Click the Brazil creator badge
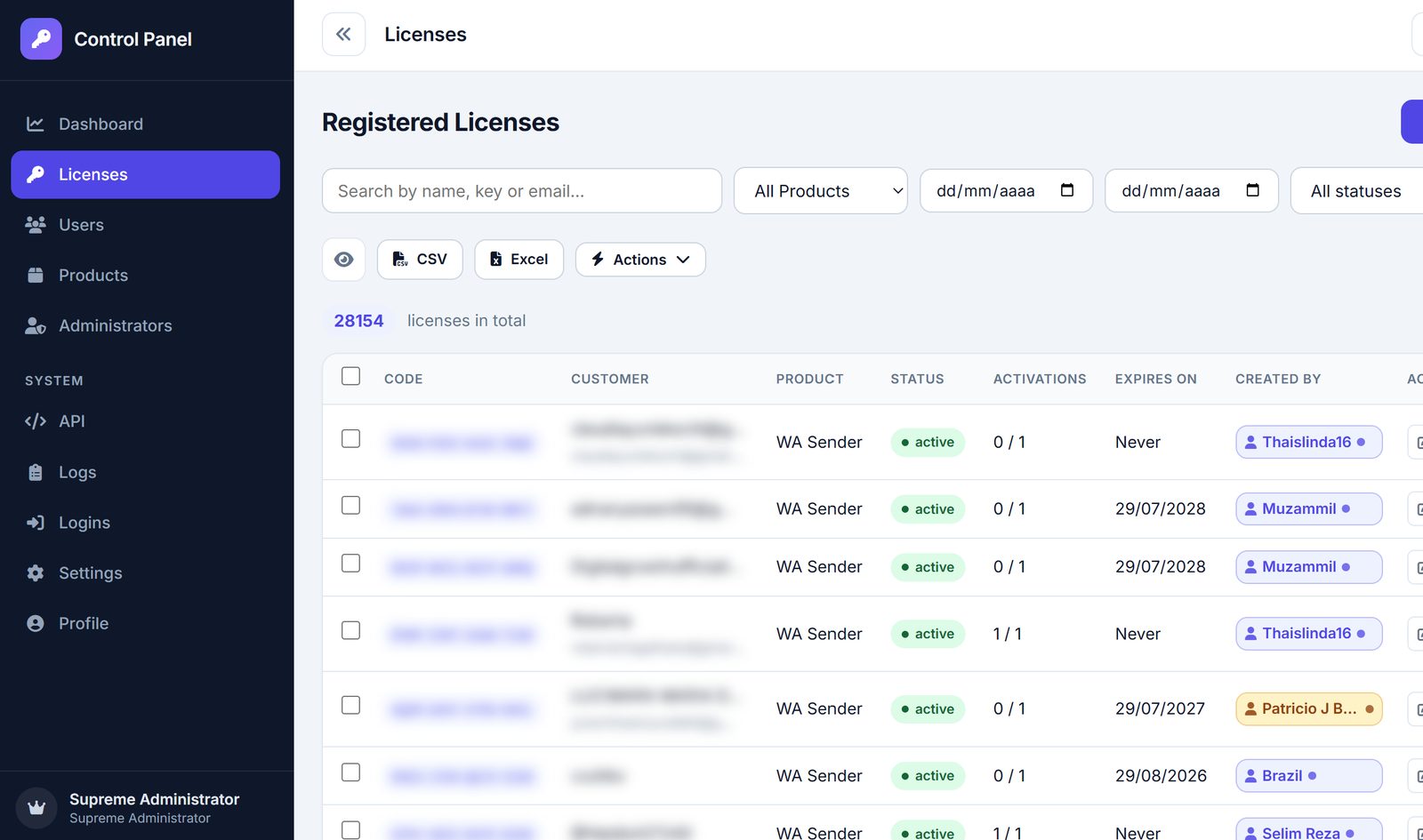Viewport: 1423px width, 840px height. (x=1308, y=776)
